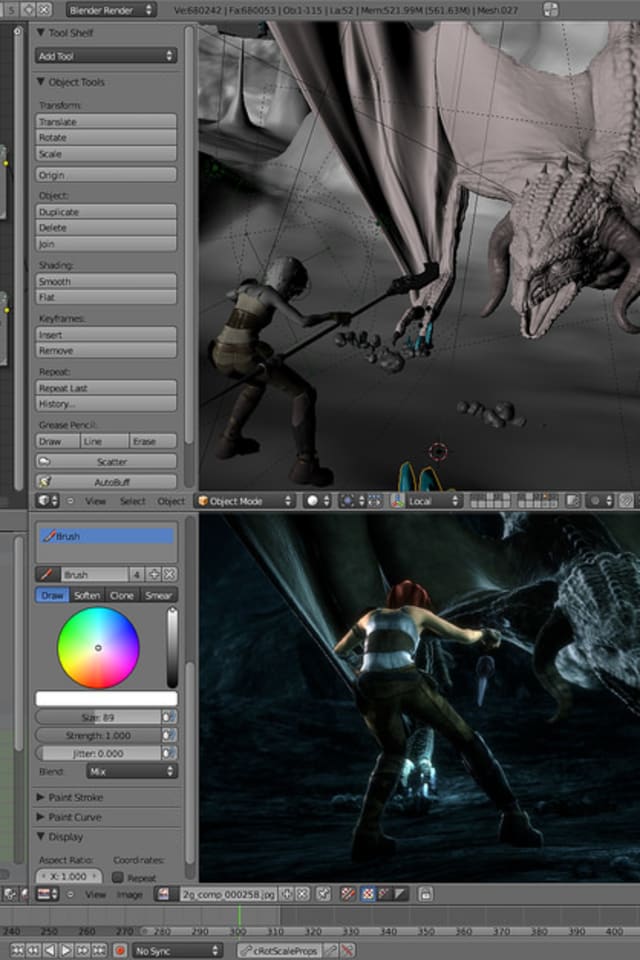This screenshot has height=960, width=640.
Task: Unlink the brush with X icon
Action: click(x=170, y=574)
